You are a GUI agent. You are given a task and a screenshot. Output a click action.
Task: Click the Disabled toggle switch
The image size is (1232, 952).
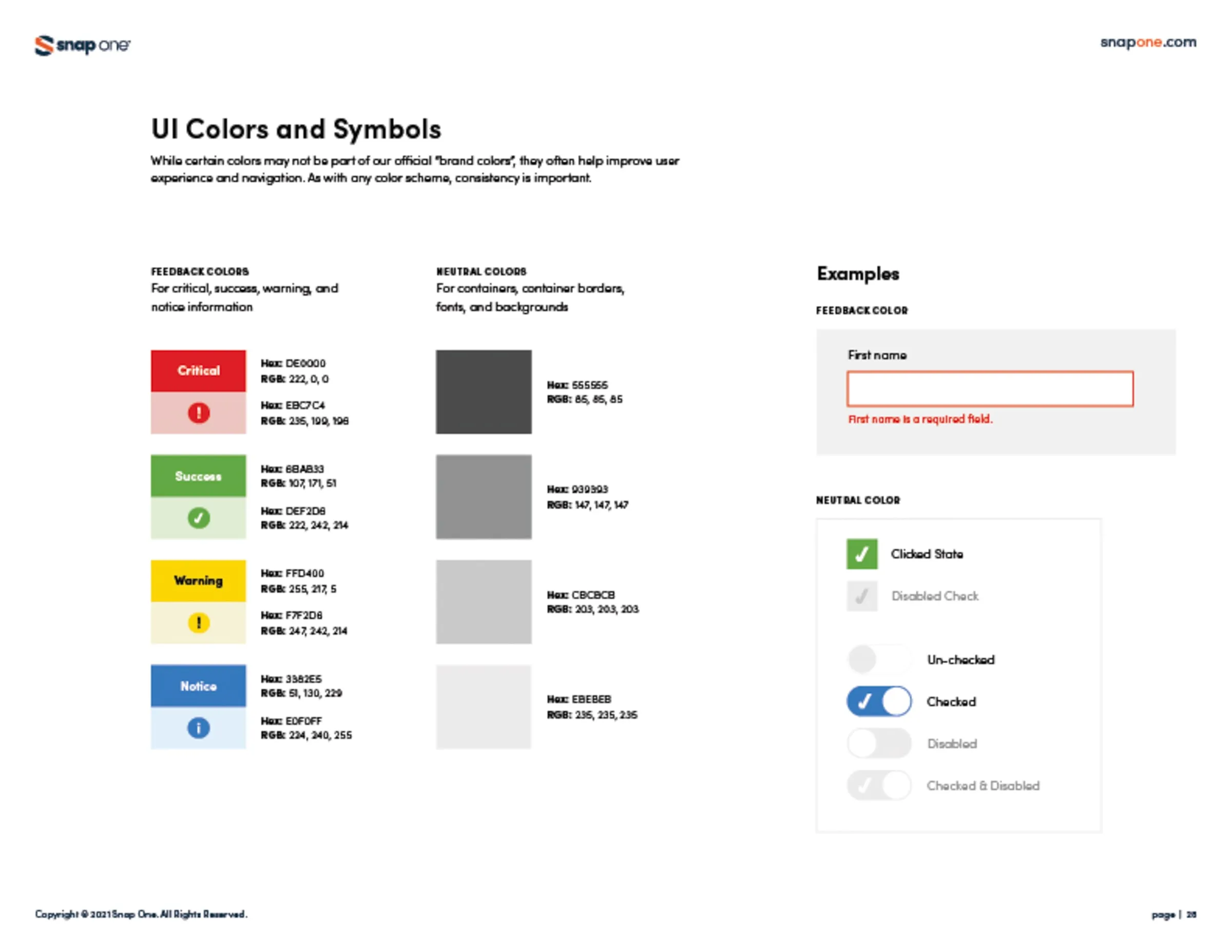pyautogui.click(x=879, y=743)
